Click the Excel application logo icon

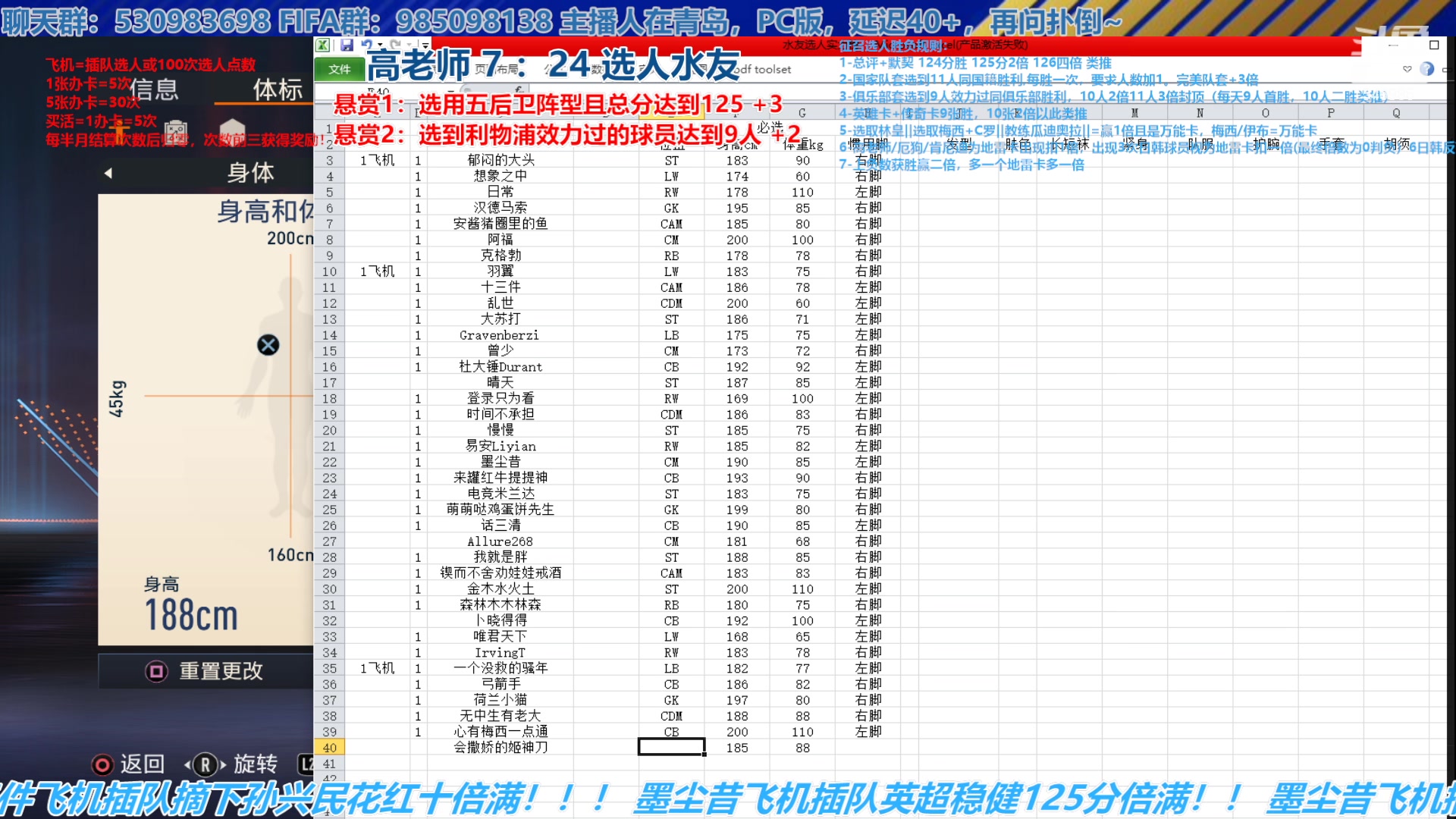tap(323, 45)
